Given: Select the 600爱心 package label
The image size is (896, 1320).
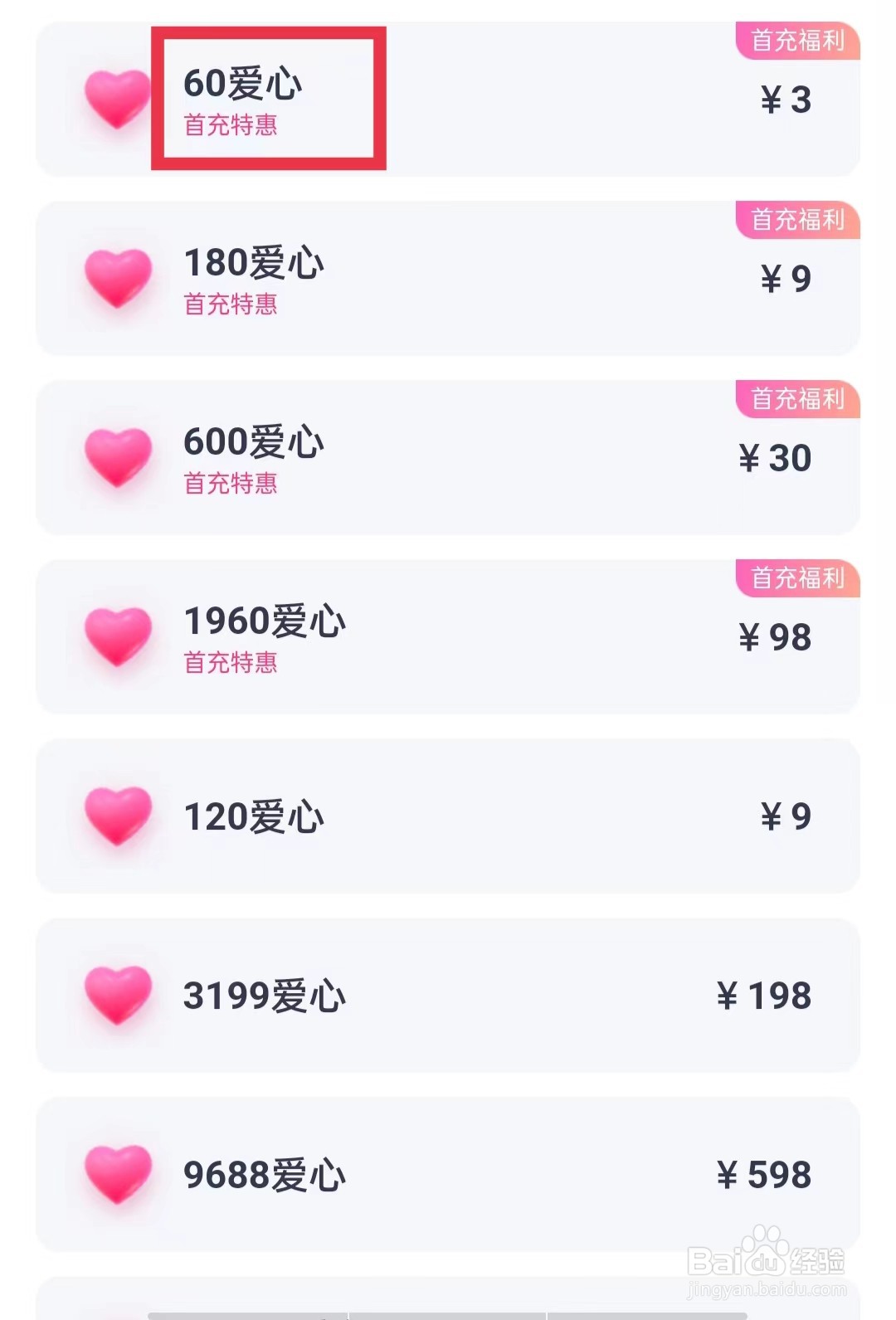Looking at the screenshot, I should click(x=254, y=441).
